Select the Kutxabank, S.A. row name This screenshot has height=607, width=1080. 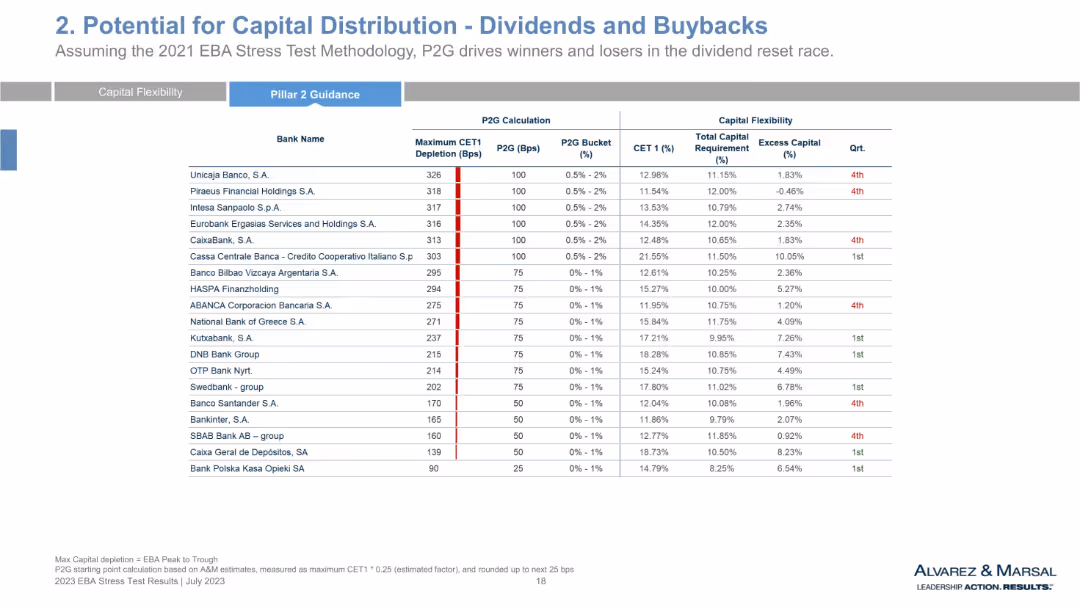222,338
